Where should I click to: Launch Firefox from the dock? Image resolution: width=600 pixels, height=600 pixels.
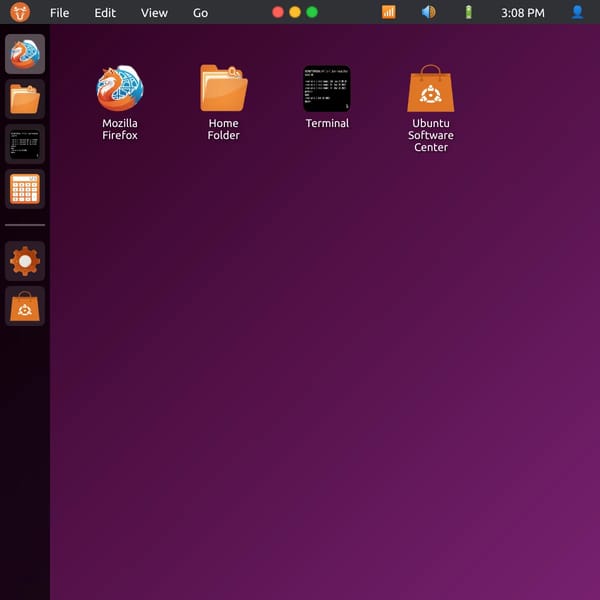25,54
